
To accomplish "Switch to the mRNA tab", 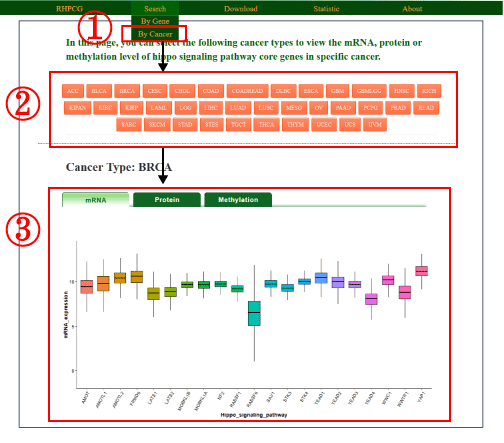I will pyautogui.click(x=96, y=200).
